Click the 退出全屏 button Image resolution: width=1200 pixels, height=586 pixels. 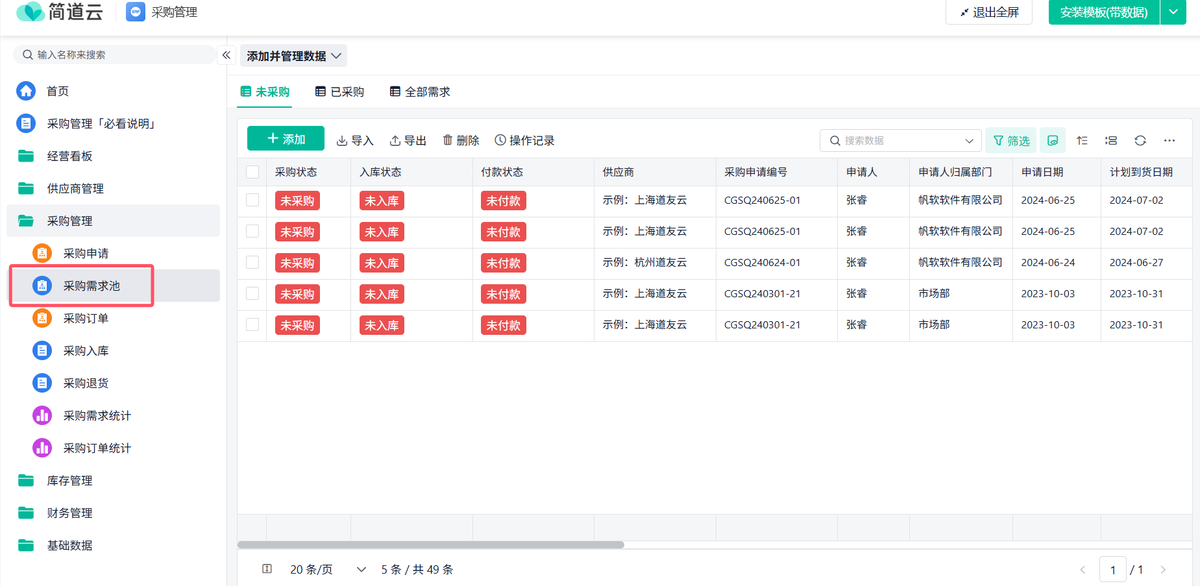tap(989, 12)
